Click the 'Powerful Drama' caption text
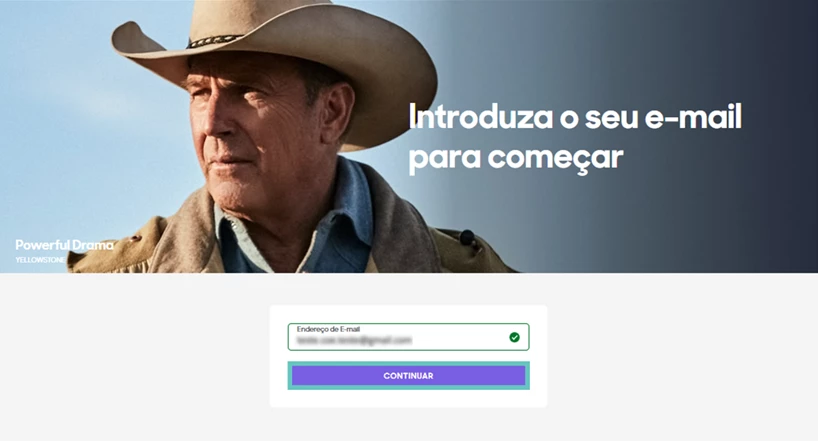This screenshot has height=441, width=818. coord(64,245)
